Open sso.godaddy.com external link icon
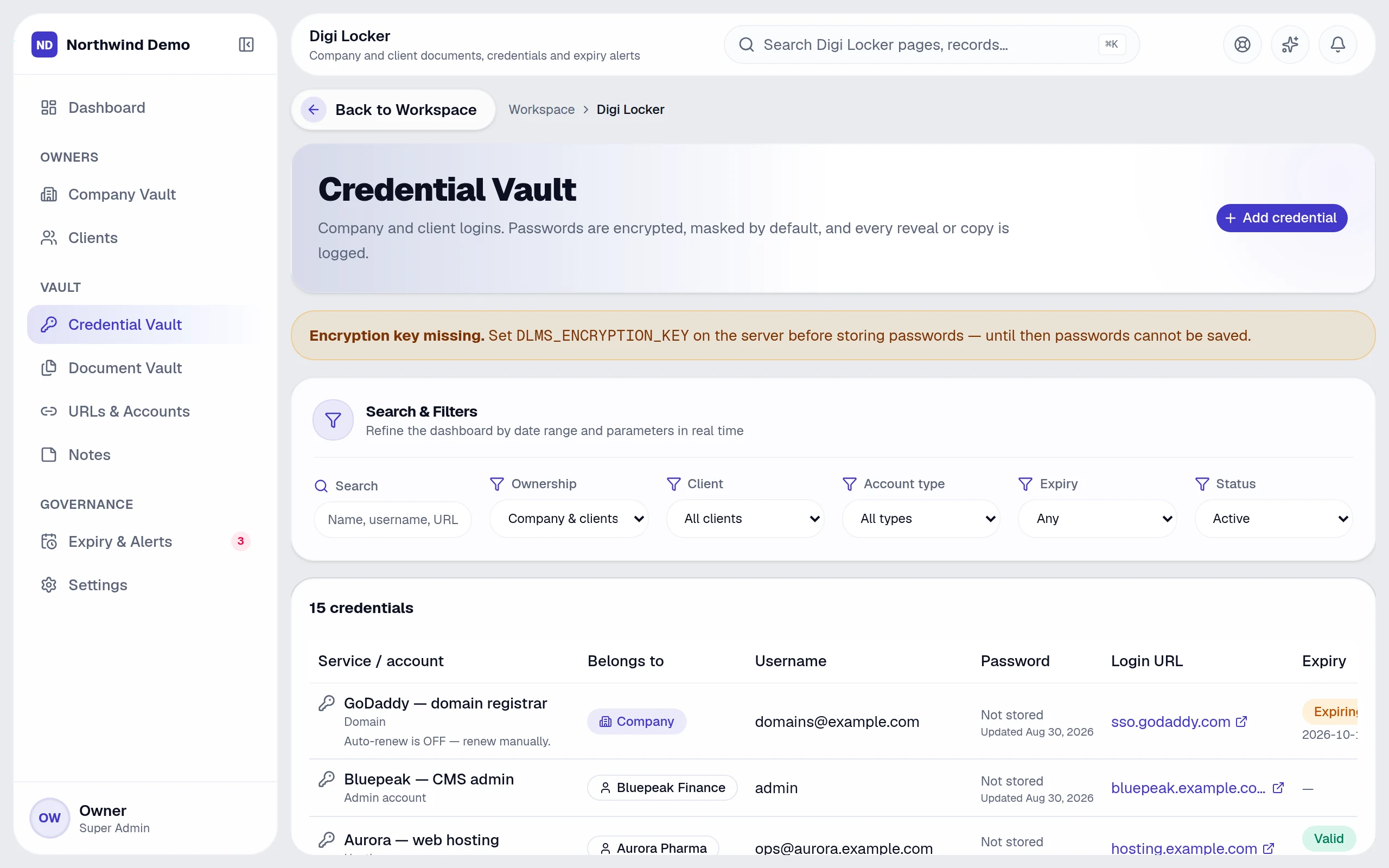This screenshot has width=1389, height=868. [x=1241, y=721]
